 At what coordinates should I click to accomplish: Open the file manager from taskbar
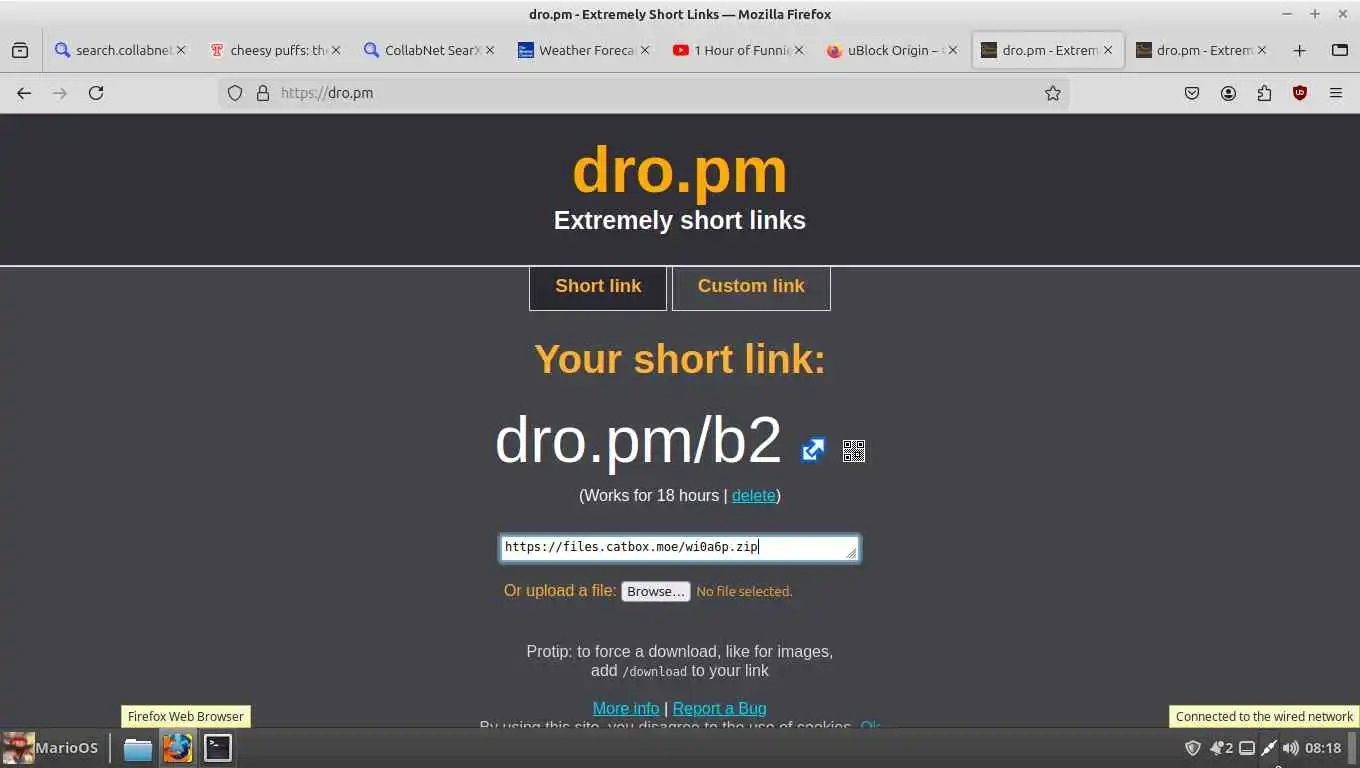pyautogui.click(x=138, y=748)
